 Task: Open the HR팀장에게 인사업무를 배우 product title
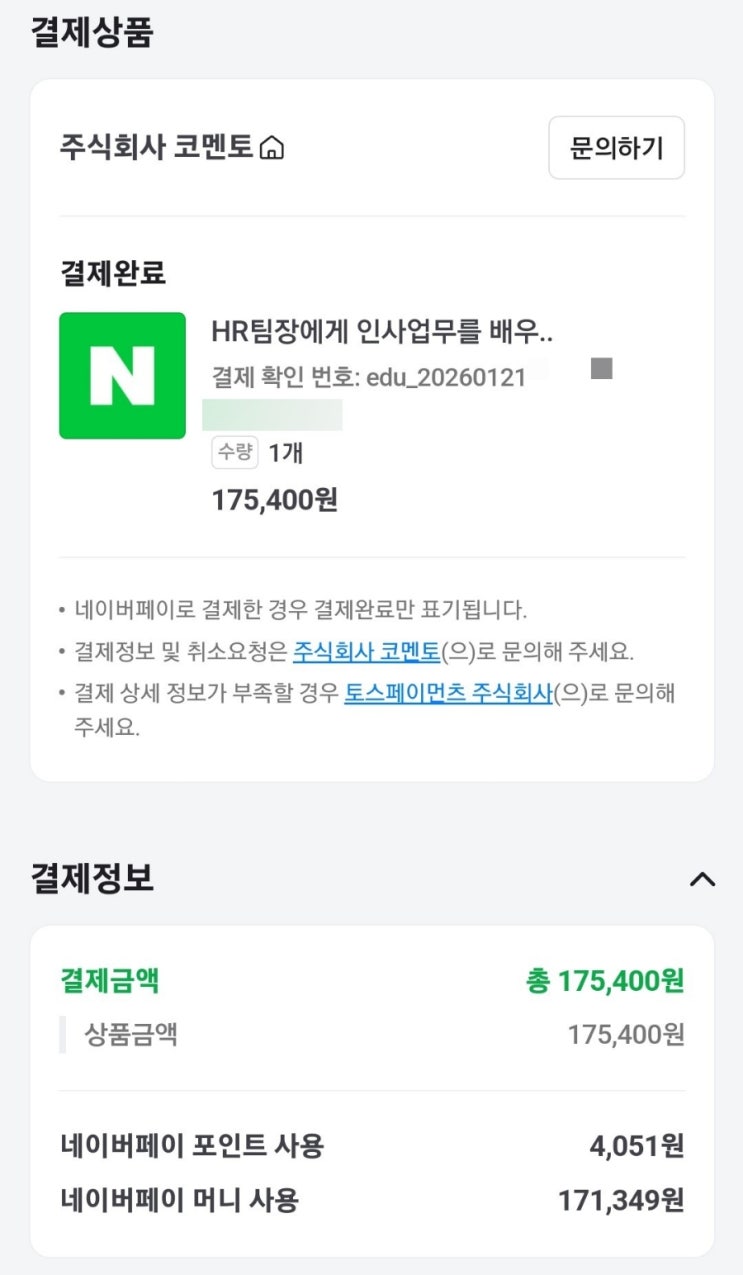pyautogui.click(x=382, y=332)
